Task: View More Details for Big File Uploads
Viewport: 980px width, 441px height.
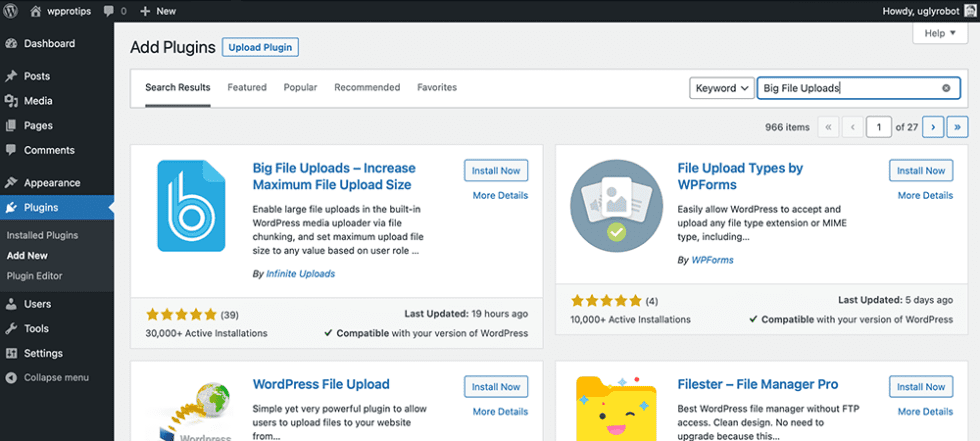Action: pos(501,196)
